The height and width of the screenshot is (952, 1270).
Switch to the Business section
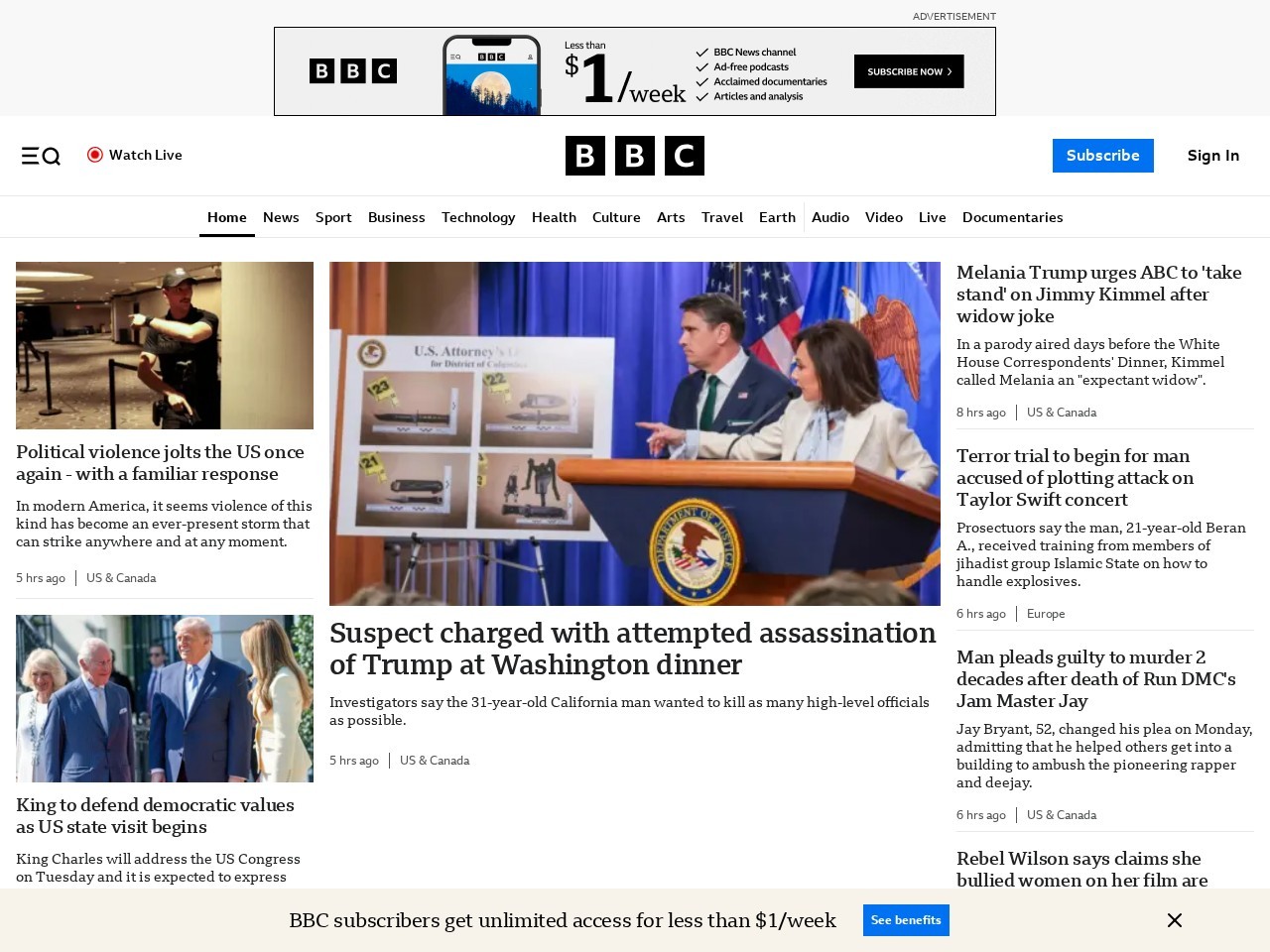pos(397,217)
